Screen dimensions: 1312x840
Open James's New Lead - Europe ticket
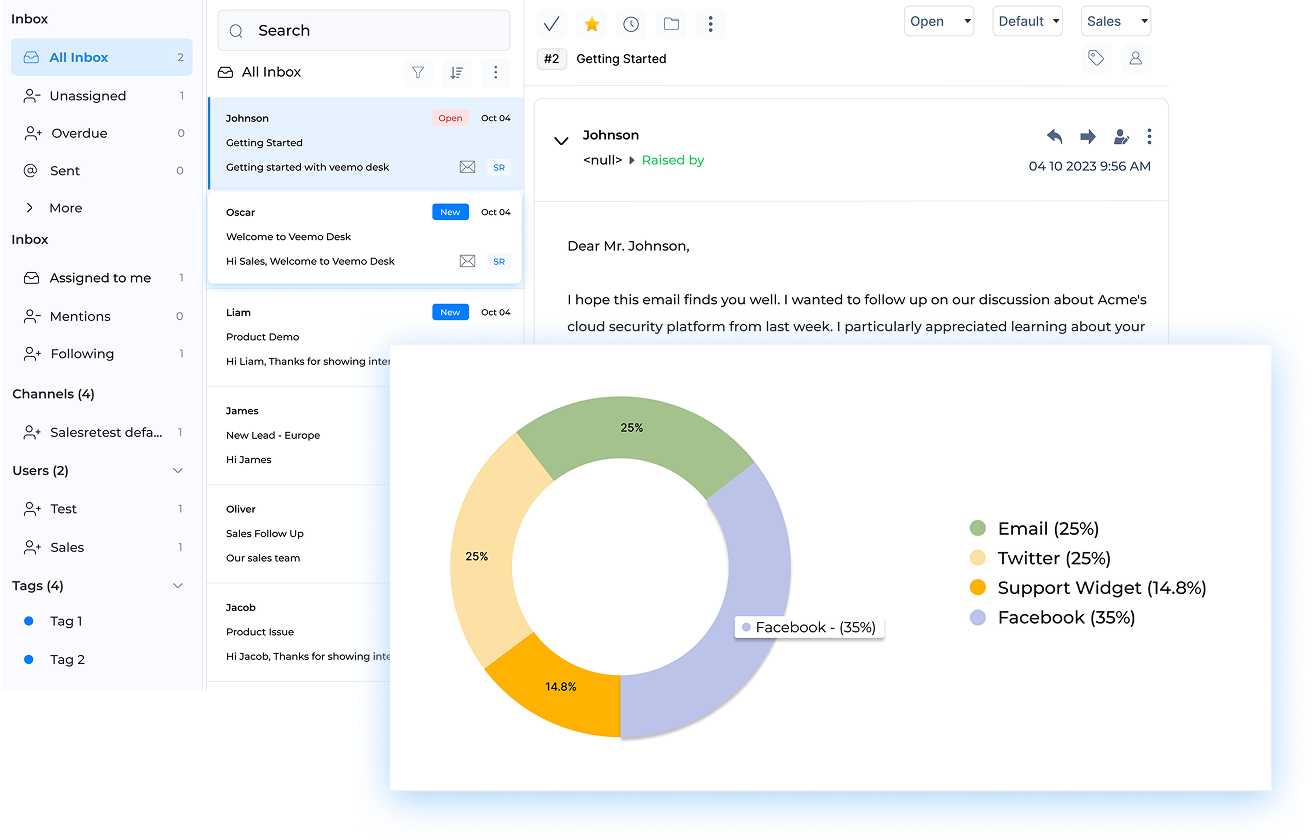[299, 436]
